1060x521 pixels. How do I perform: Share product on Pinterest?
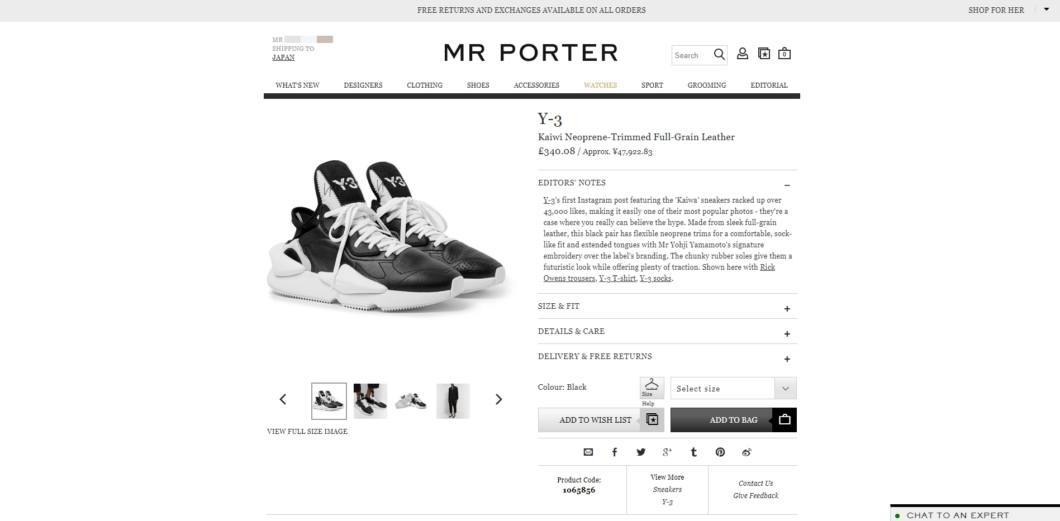point(720,452)
